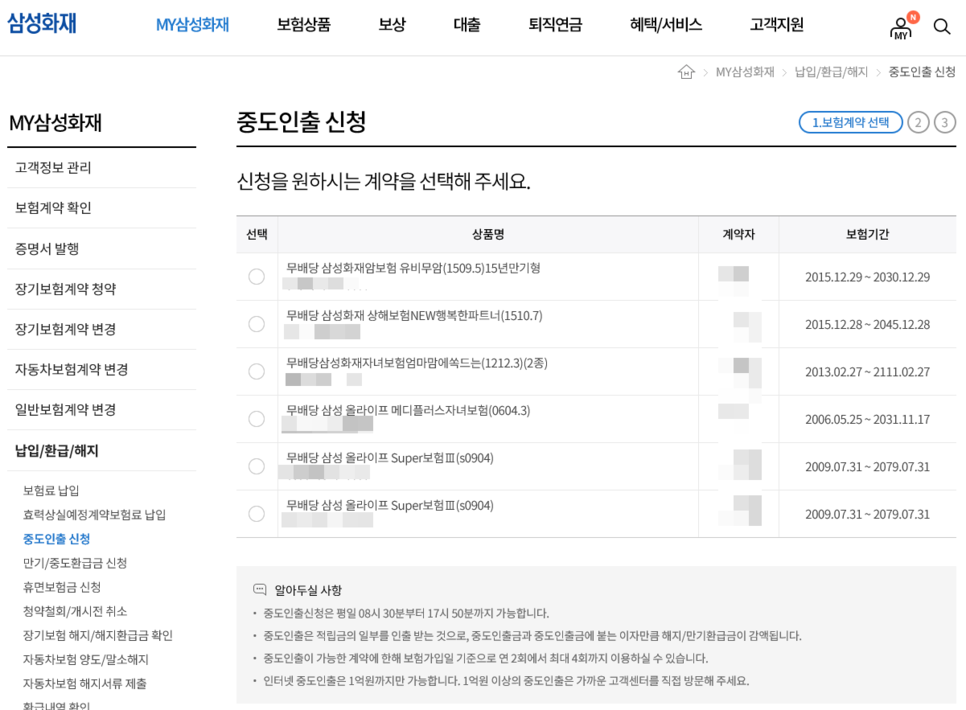
Task: Open 혜택/서비스 top menu
Action: [665, 25]
